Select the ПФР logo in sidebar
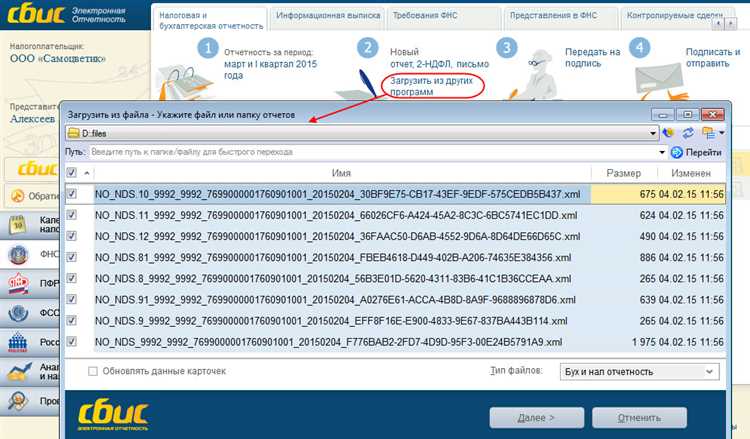 19,284
